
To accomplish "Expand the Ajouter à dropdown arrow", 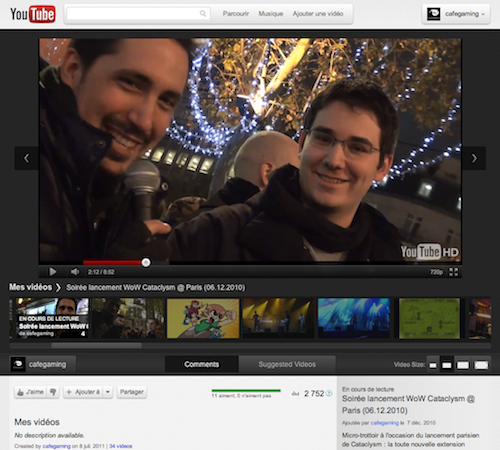I will pyautogui.click(x=108, y=392).
